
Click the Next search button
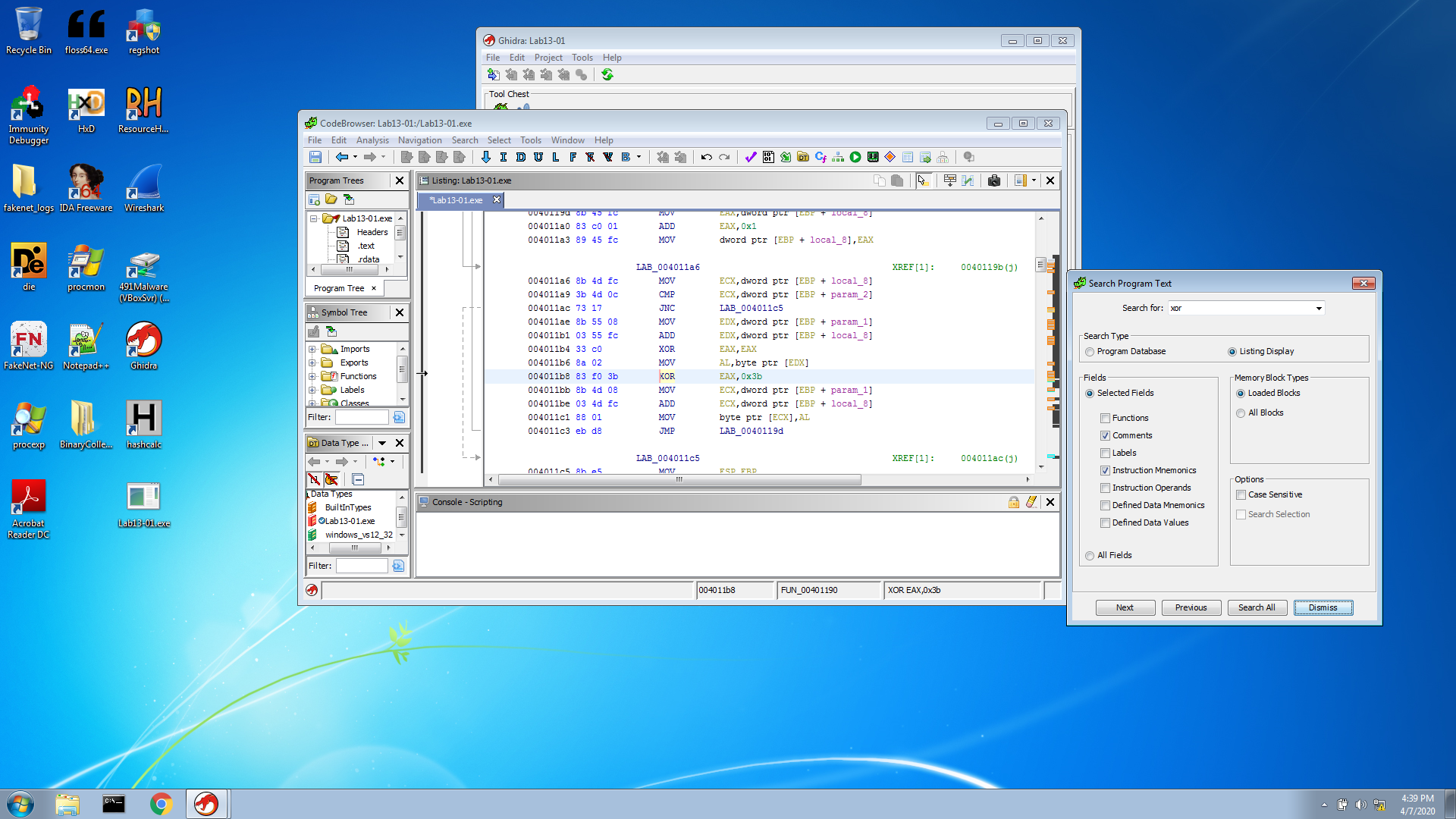(1125, 607)
